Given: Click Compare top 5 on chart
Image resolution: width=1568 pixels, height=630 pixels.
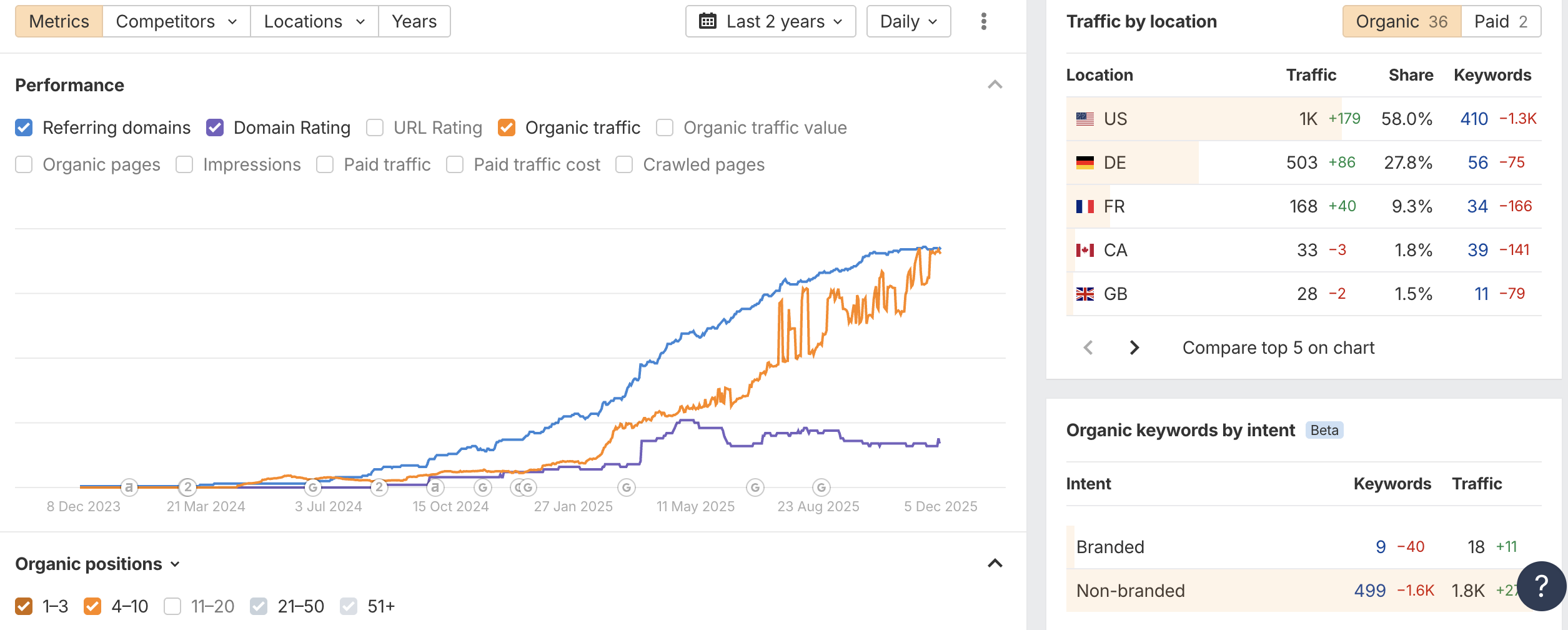Looking at the screenshot, I should (x=1278, y=347).
